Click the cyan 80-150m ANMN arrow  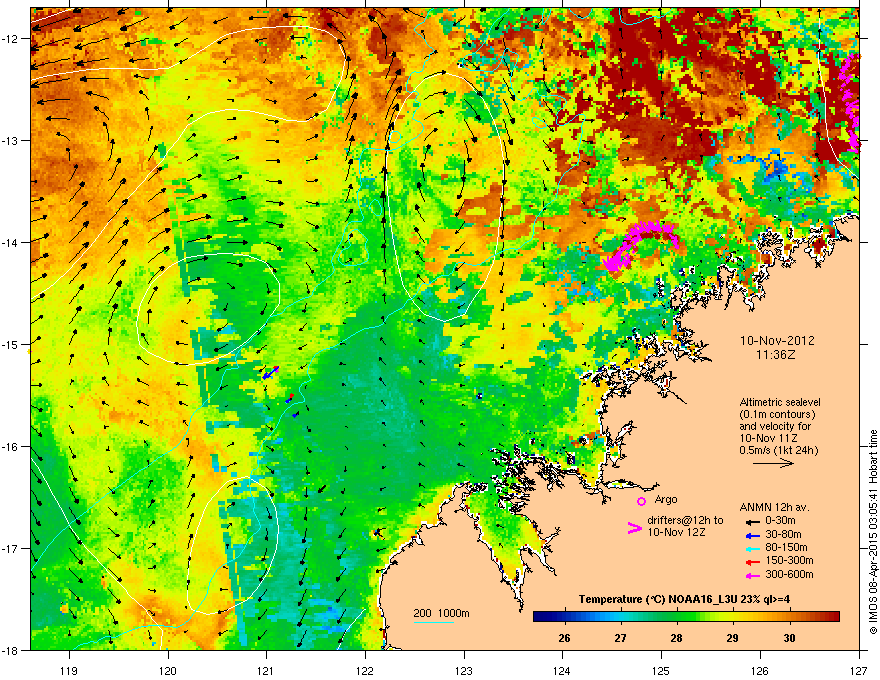pos(752,548)
